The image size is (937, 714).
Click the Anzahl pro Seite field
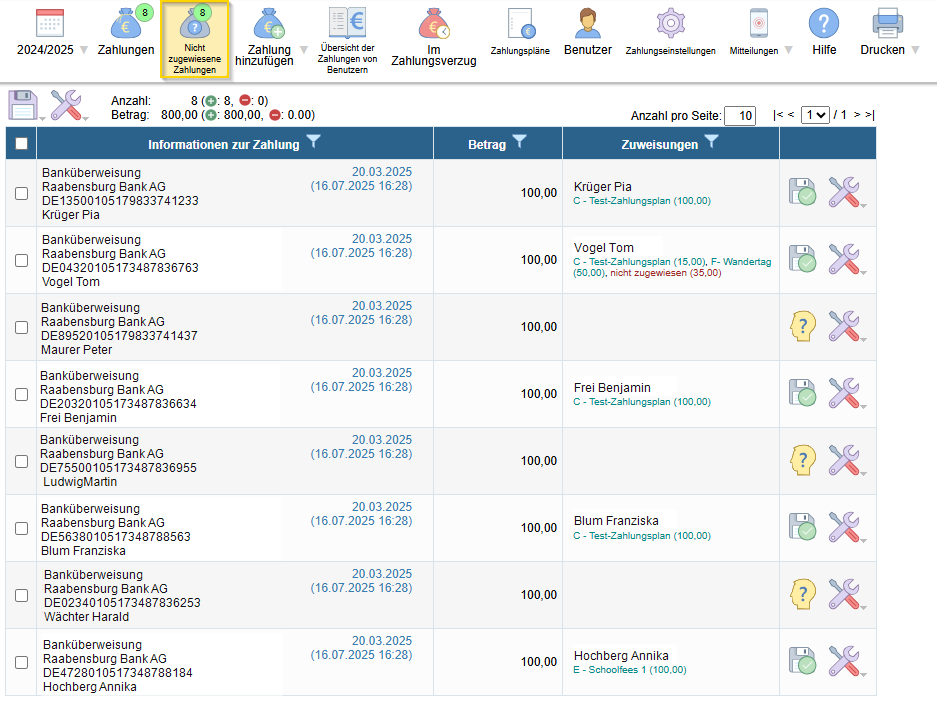[x=740, y=115]
